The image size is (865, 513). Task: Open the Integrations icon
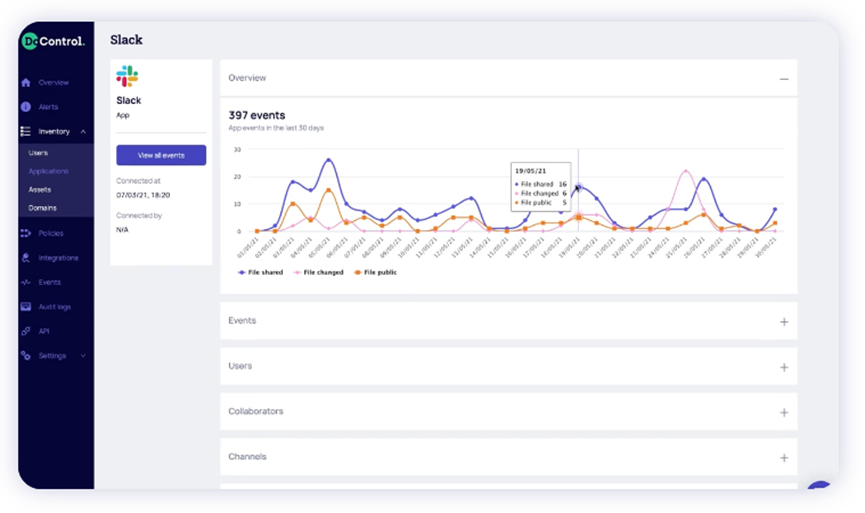point(26,258)
